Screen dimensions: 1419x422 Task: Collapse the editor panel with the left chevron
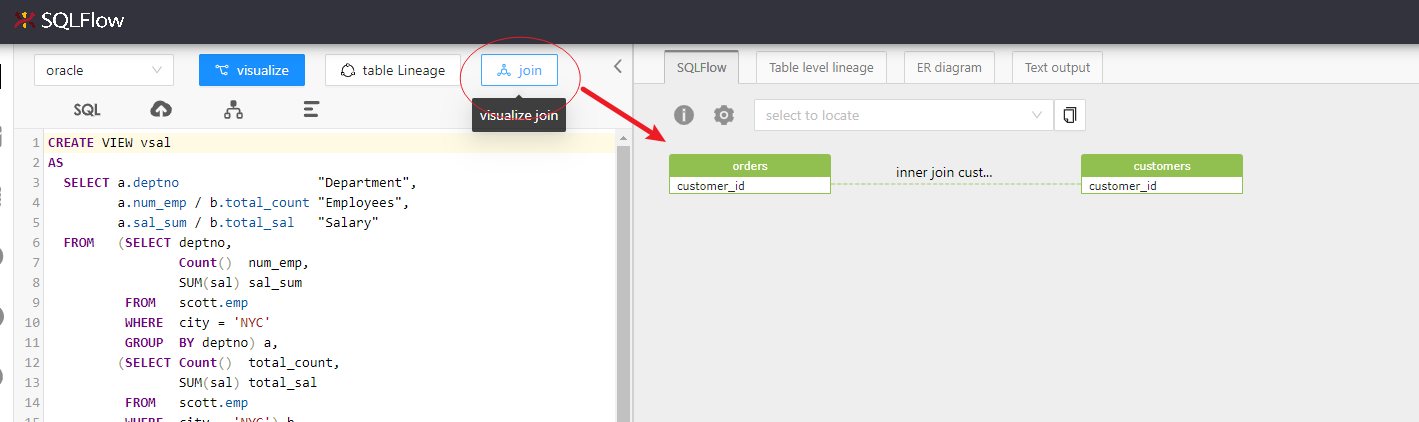(617, 67)
